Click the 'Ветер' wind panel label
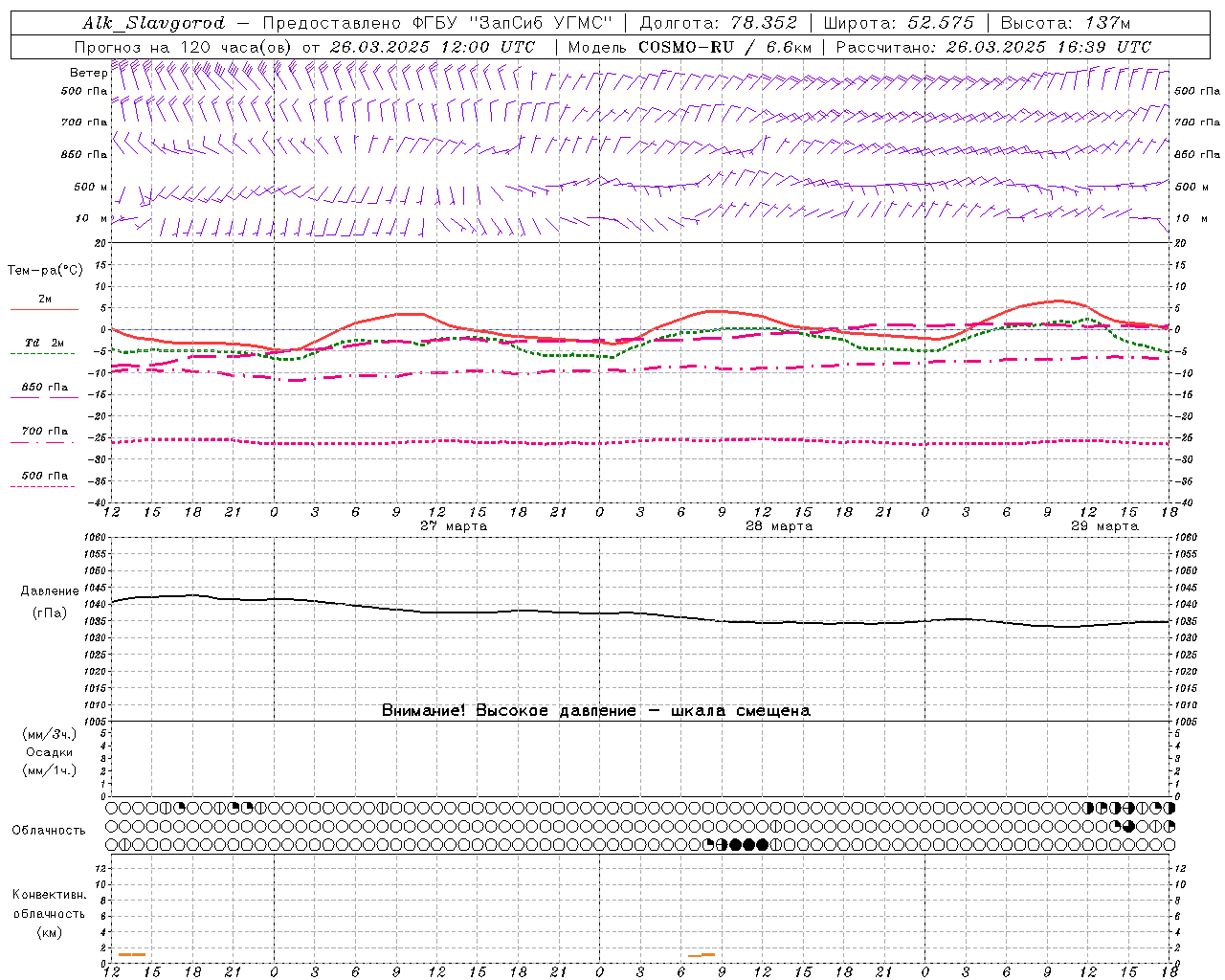This screenshot has width=1225, height=980. pos(89,73)
